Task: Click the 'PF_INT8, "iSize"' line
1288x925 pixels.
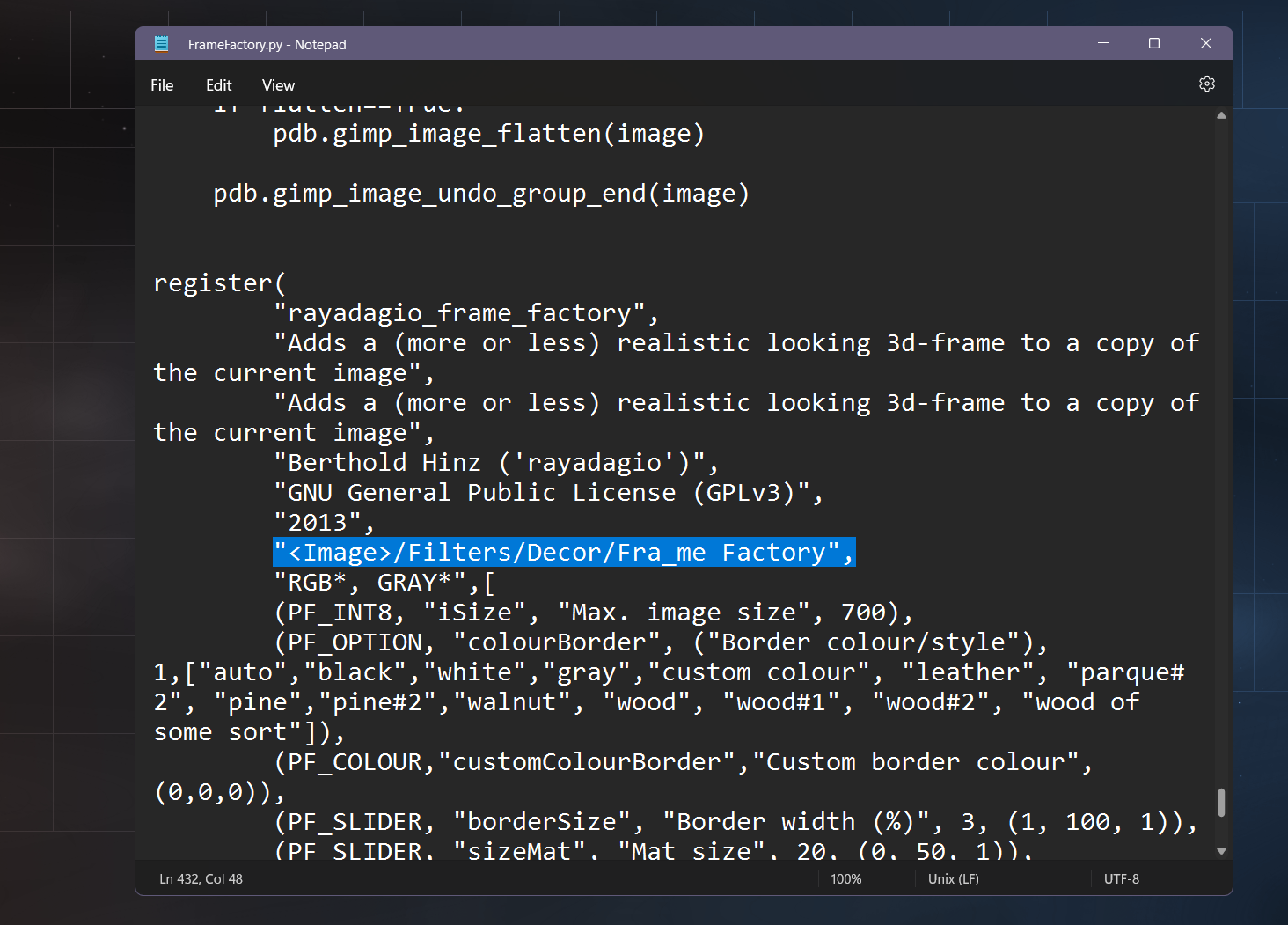Action: [x=594, y=613]
